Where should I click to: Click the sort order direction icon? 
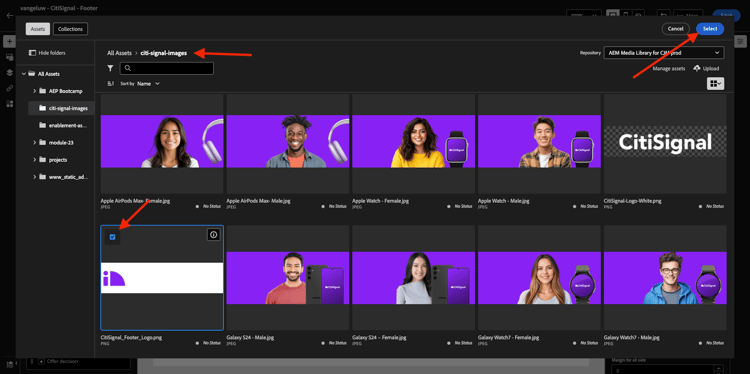(x=111, y=83)
